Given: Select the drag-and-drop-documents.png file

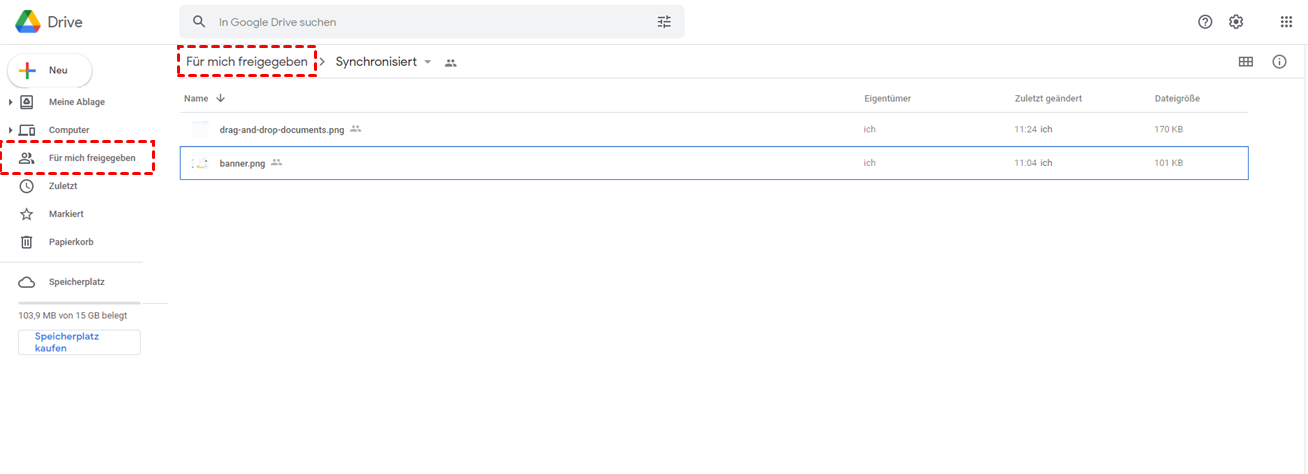Looking at the screenshot, I should point(281,130).
